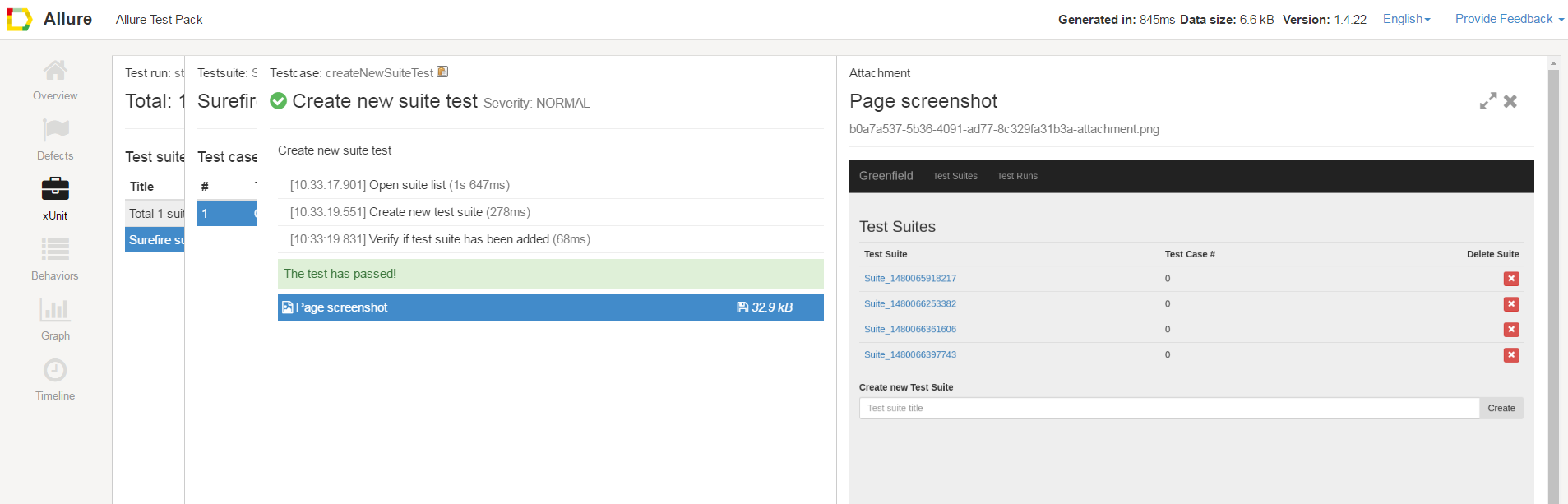
Task: Click the Test Case # column header
Action: point(1189,254)
